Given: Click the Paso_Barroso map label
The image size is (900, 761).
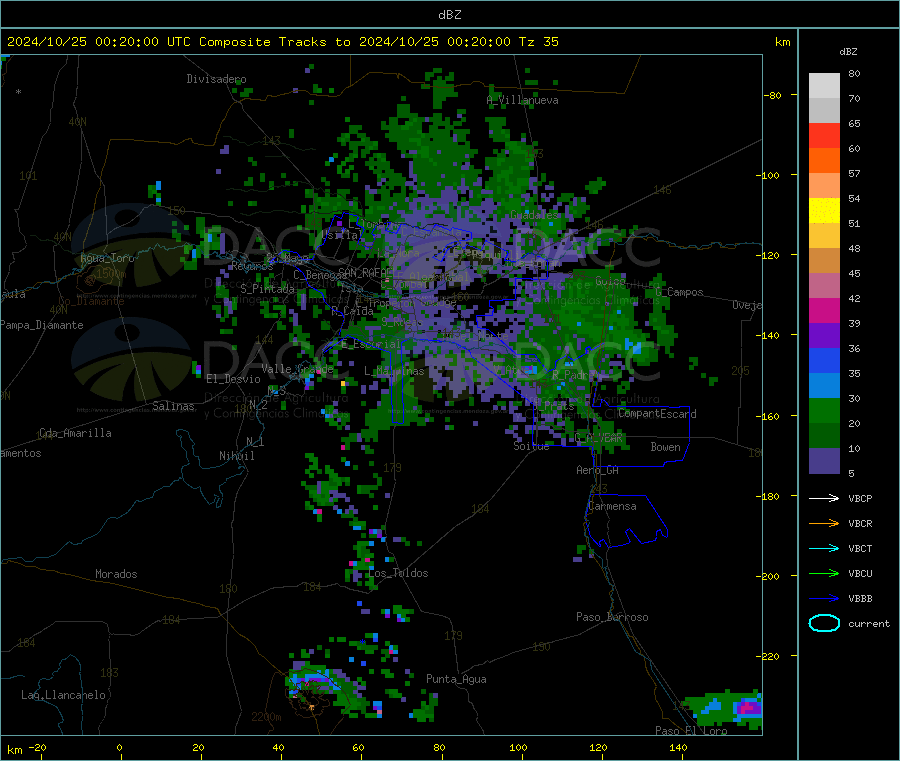Looking at the screenshot, I should click(612, 617).
